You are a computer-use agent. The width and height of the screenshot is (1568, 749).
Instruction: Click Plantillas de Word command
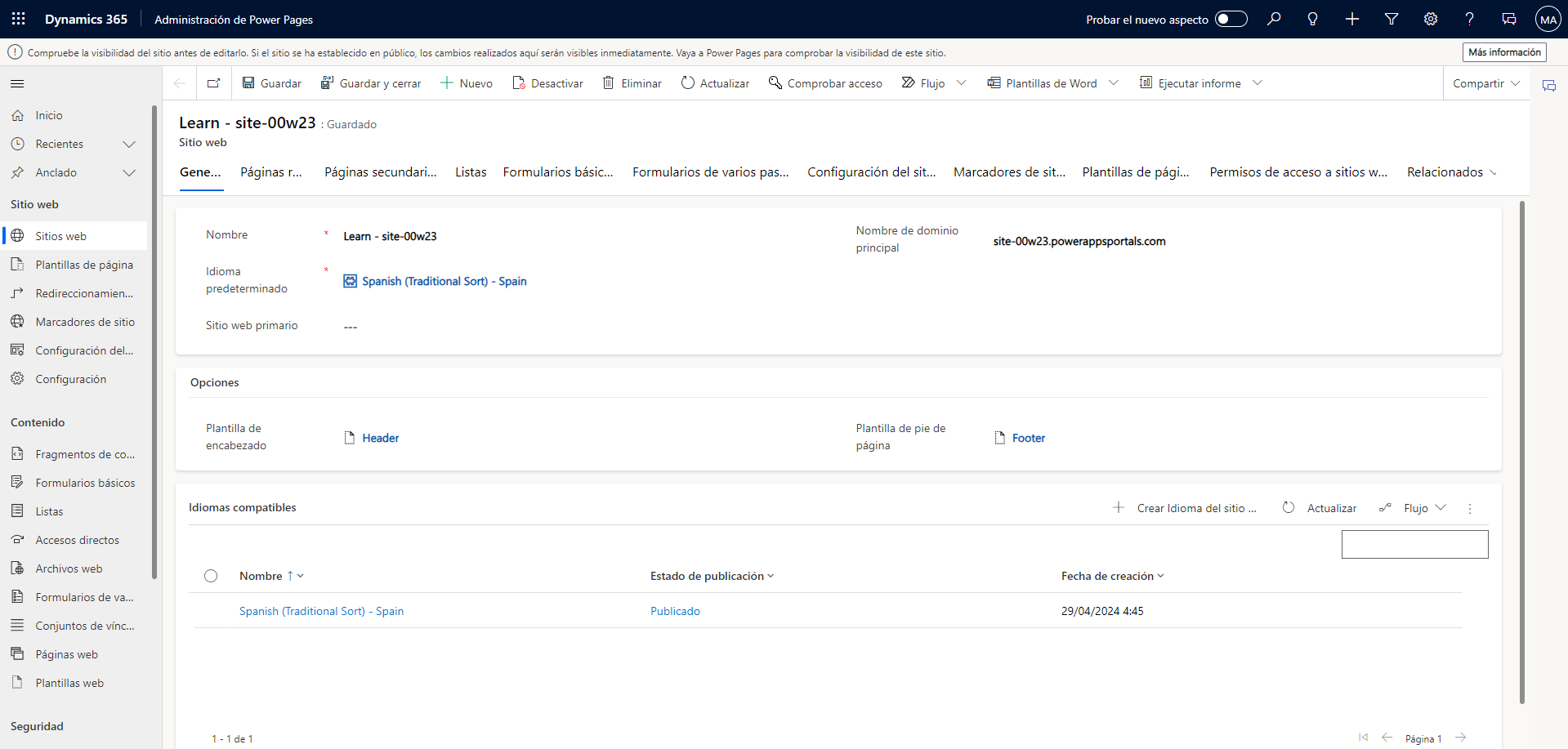point(1042,83)
